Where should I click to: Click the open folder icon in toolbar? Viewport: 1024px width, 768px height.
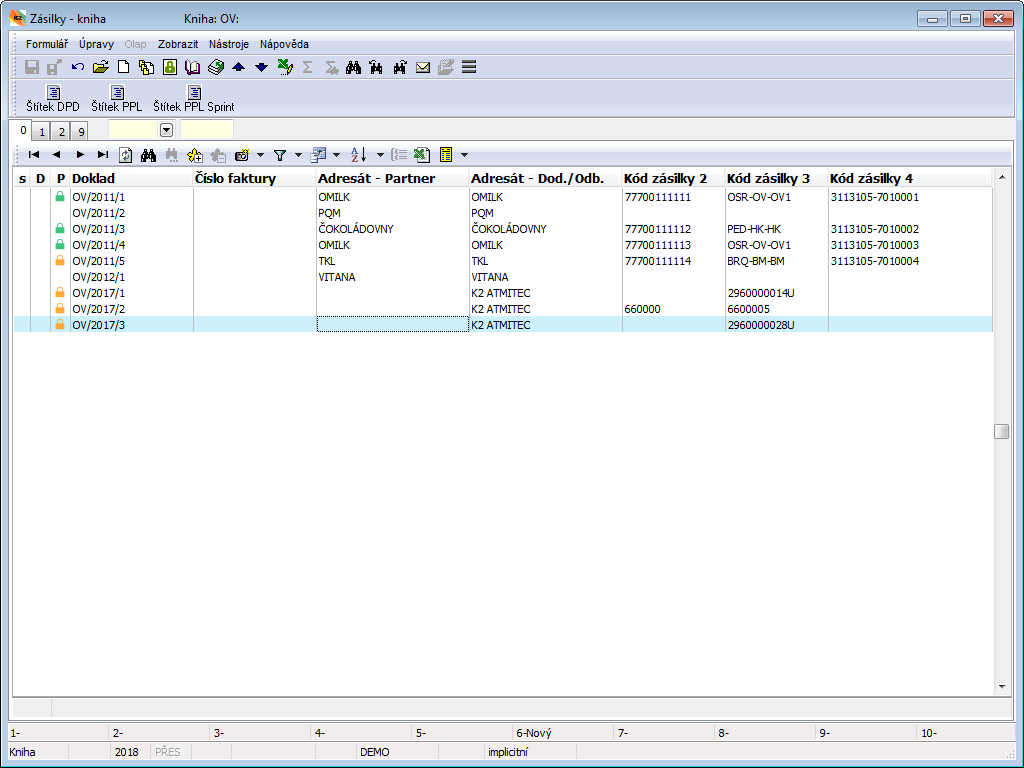pyautogui.click(x=100, y=67)
